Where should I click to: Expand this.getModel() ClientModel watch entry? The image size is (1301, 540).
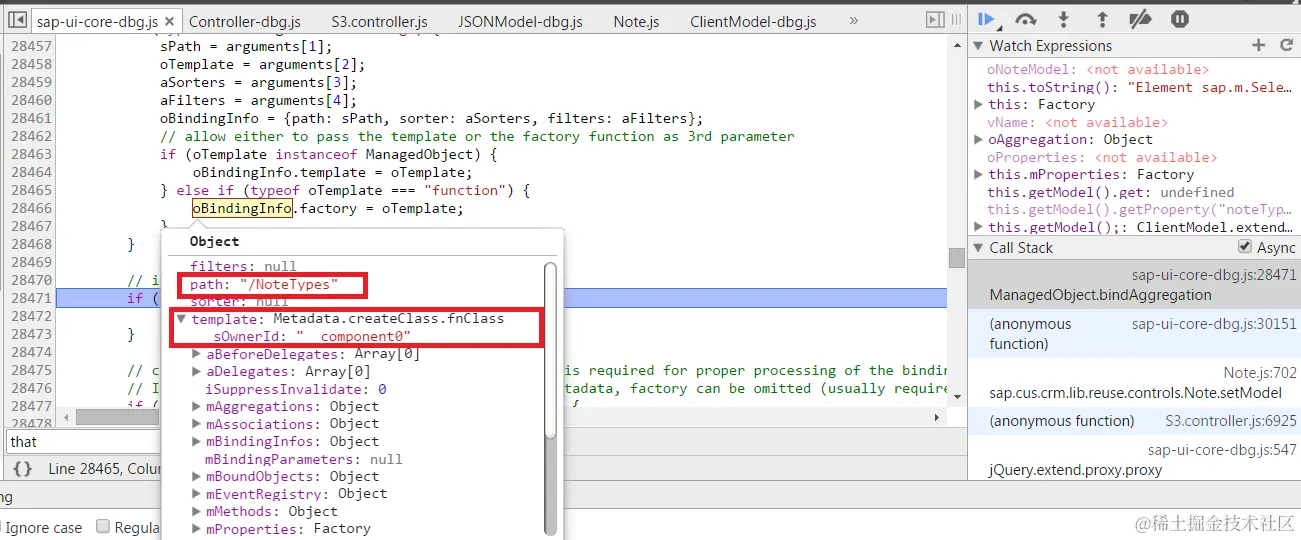(x=979, y=227)
